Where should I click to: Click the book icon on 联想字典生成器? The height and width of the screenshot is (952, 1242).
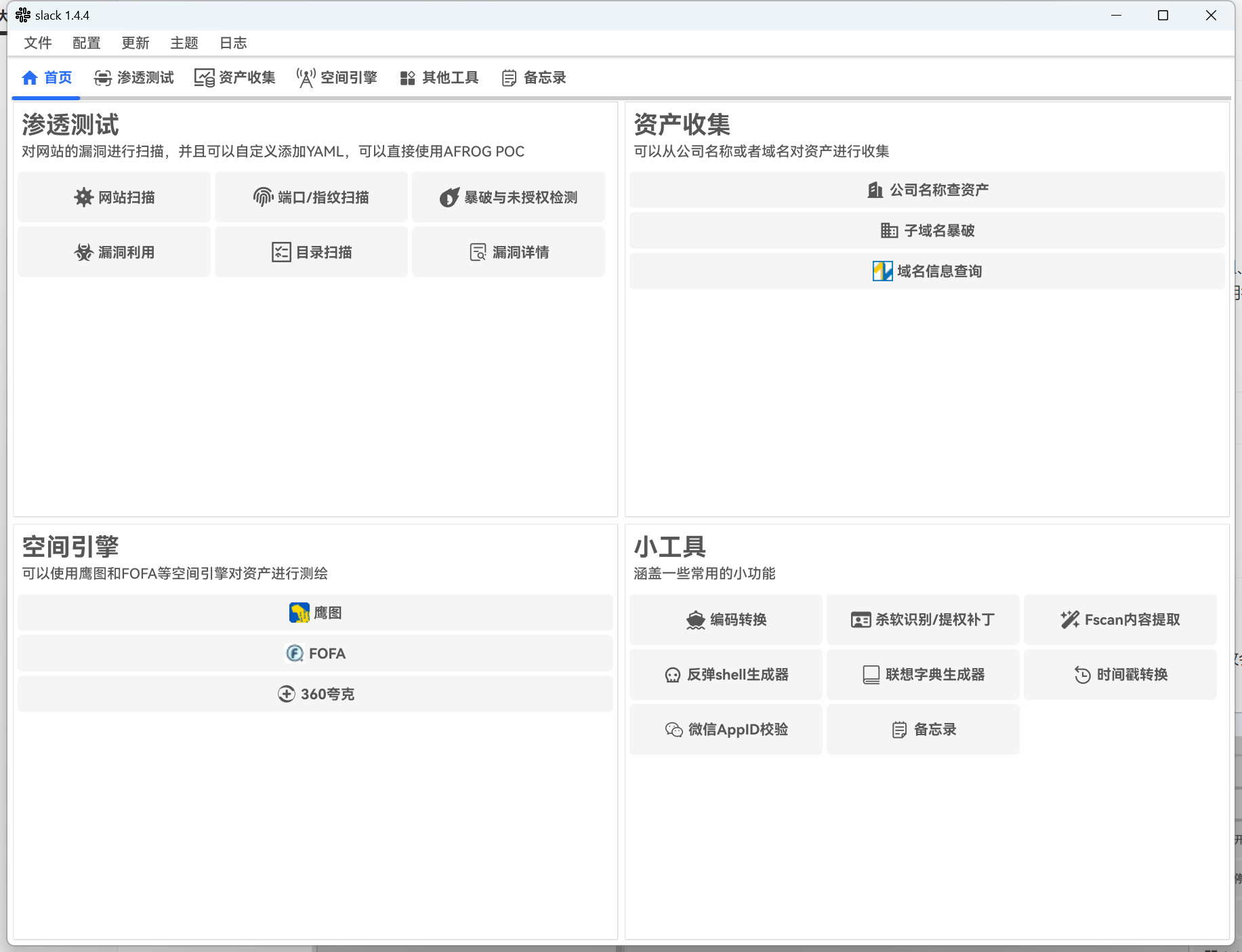(871, 675)
